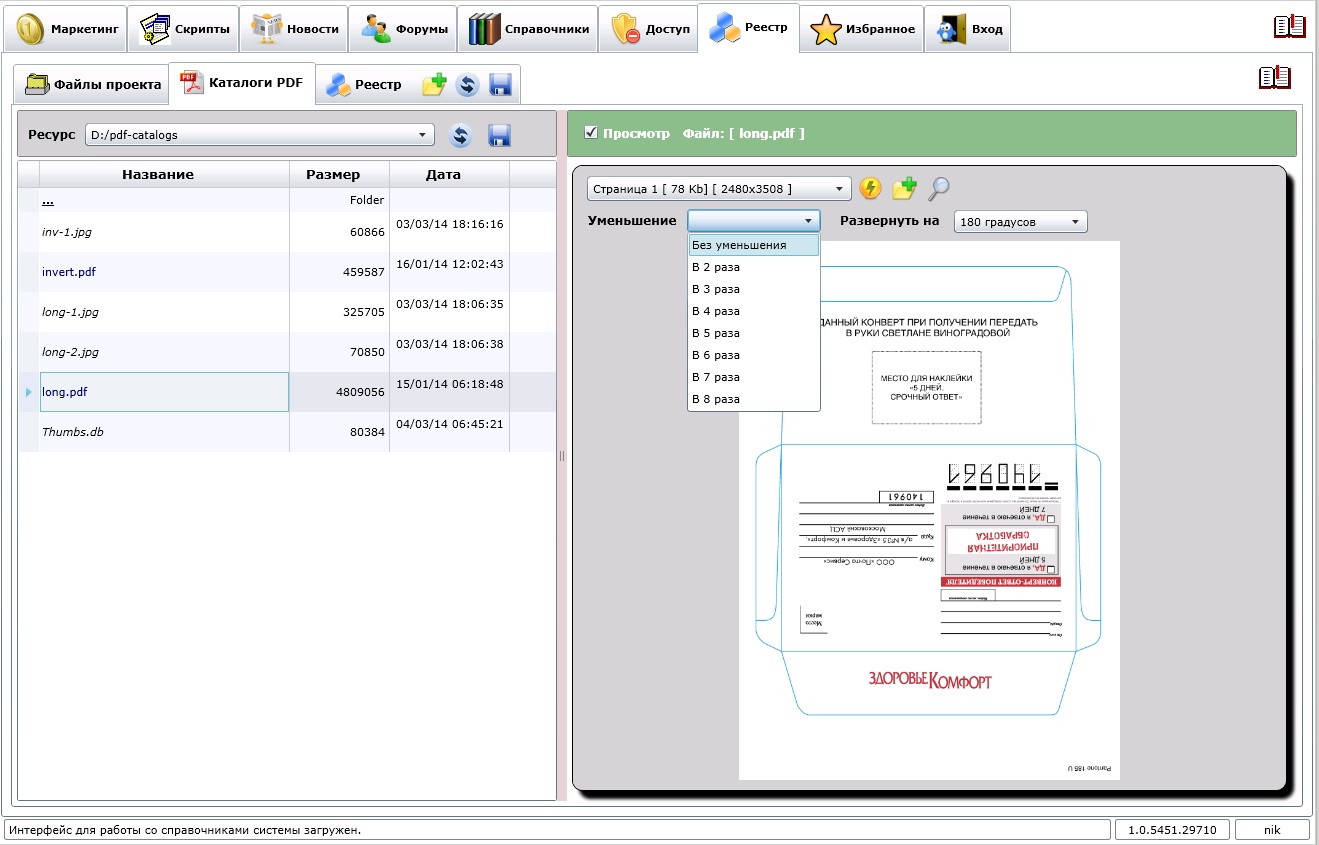Click the save disk icon next to Ресурс
The width and height of the screenshot is (1319, 845).
[x=499, y=135]
